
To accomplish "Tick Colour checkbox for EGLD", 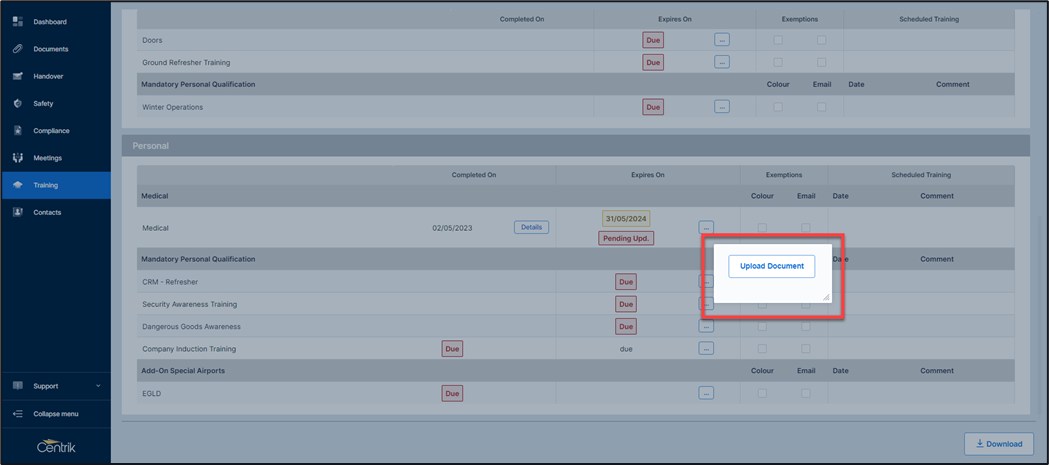I will (762, 393).
